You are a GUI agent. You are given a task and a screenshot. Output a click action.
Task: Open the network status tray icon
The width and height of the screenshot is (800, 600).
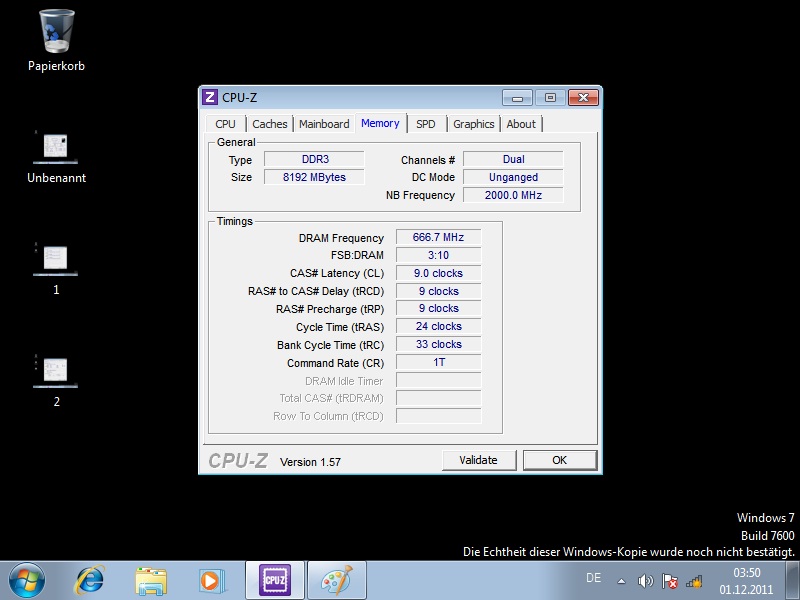694,581
